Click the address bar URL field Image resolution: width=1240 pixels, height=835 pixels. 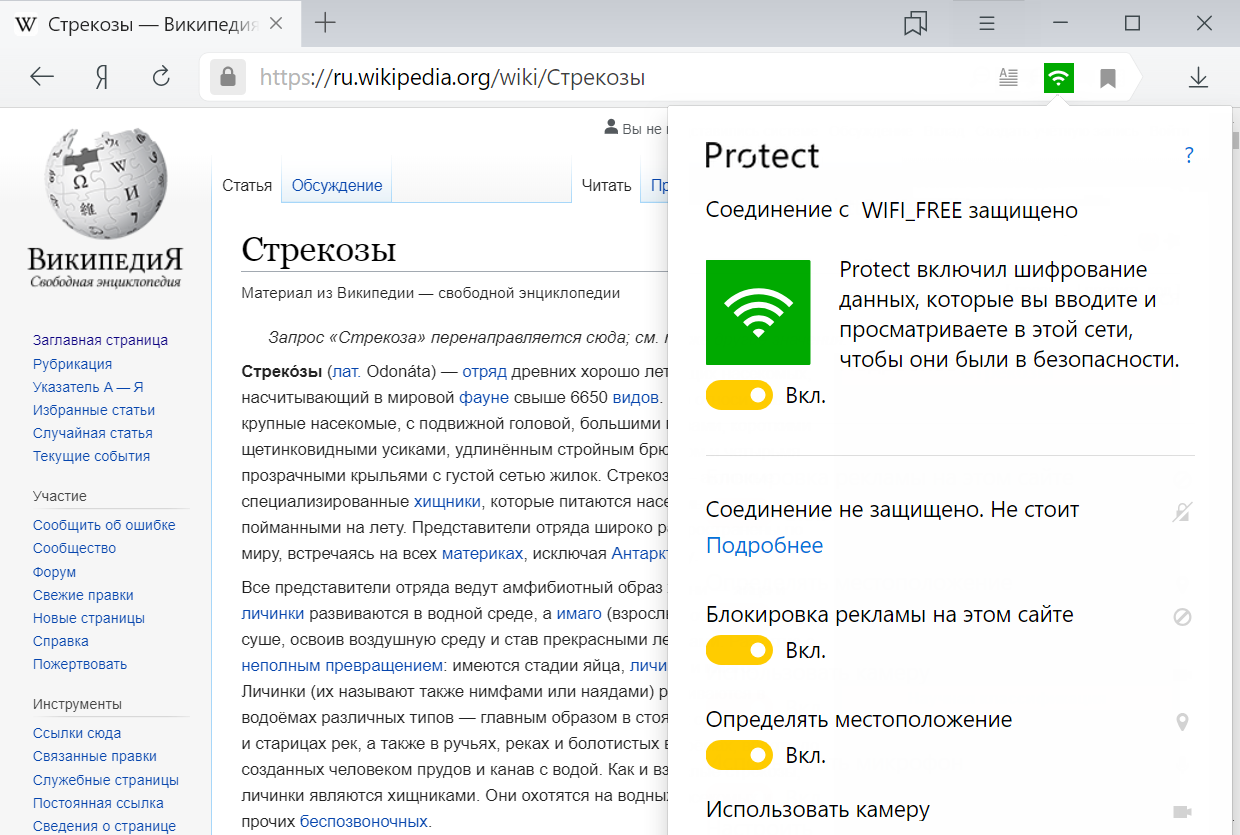pyautogui.click(x=600, y=77)
